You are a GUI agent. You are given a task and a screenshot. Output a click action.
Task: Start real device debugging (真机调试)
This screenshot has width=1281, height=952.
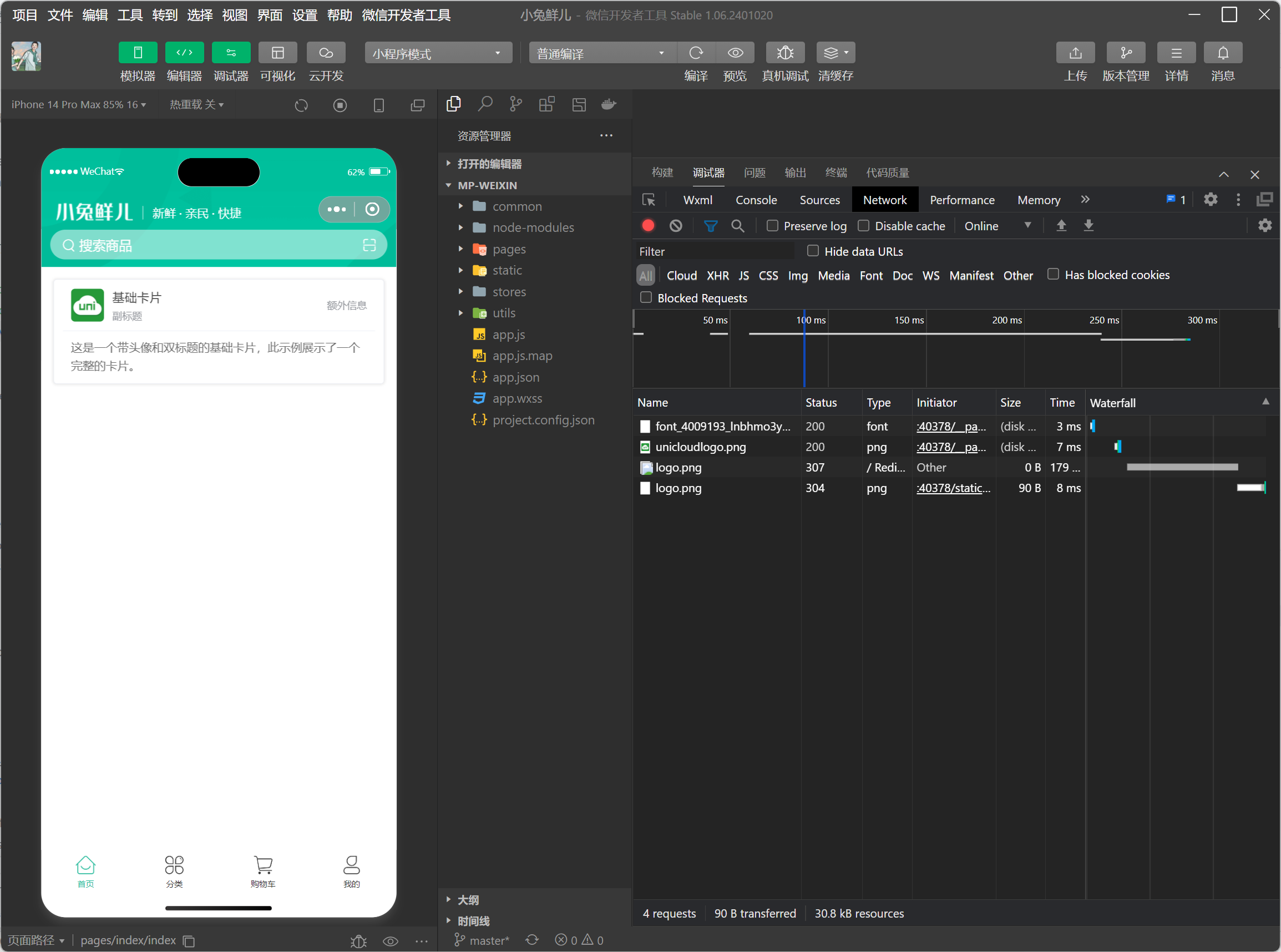(x=785, y=53)
